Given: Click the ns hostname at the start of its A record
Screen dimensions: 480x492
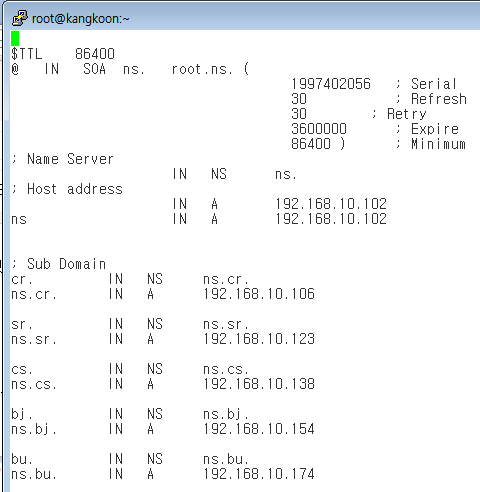Looking at the screenshot, I should 19,220.
